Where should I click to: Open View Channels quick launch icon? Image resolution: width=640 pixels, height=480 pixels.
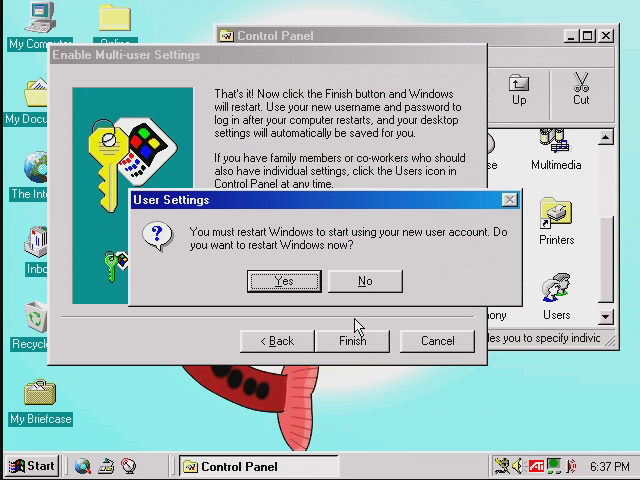pyautogui.click(x=129, y=466)
